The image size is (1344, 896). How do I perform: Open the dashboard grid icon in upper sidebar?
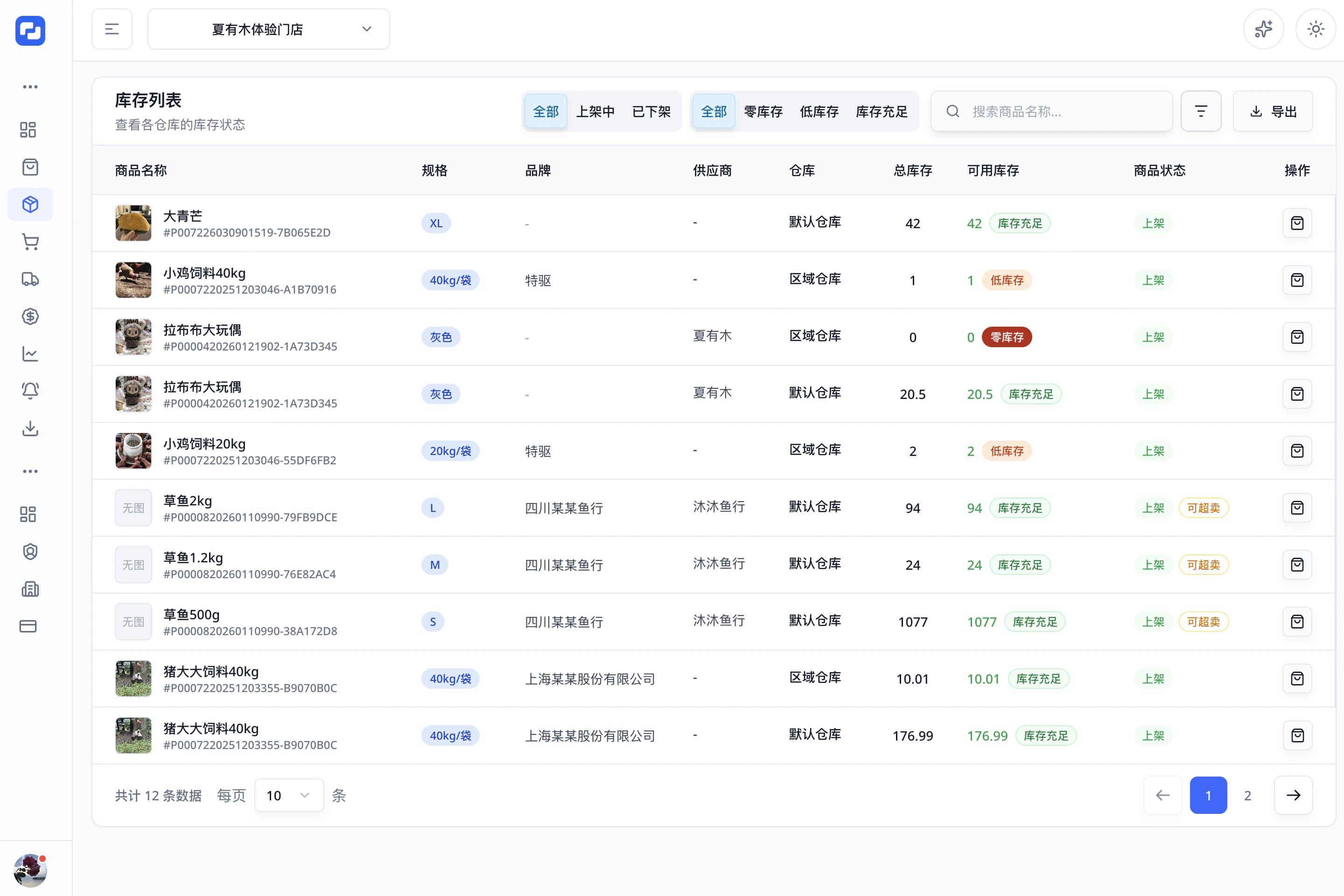point(28,130)
